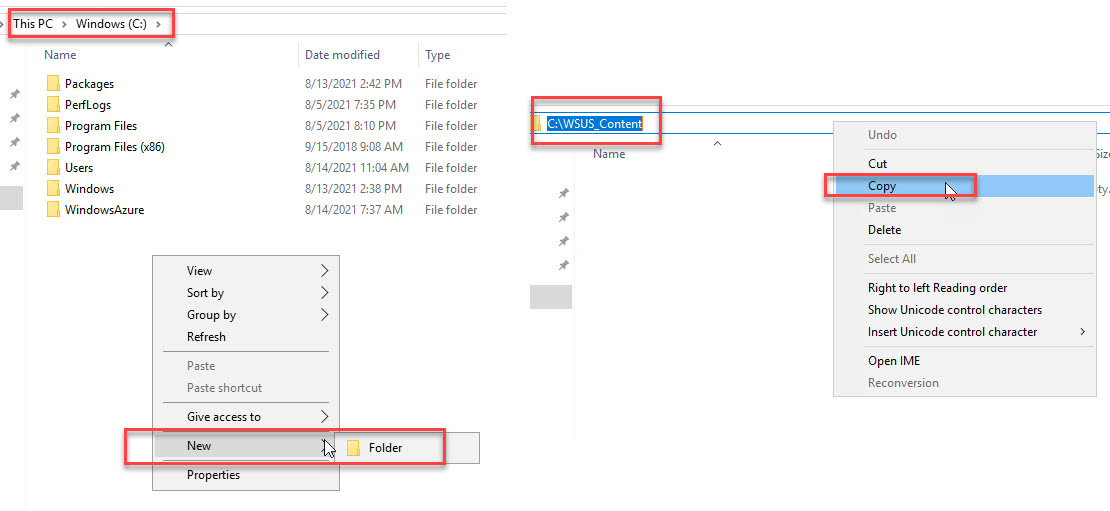The height and width of the screenshot is (511, 1110).
Task: Select the PerfLogs folder icon
Action: tap(53, 105)
